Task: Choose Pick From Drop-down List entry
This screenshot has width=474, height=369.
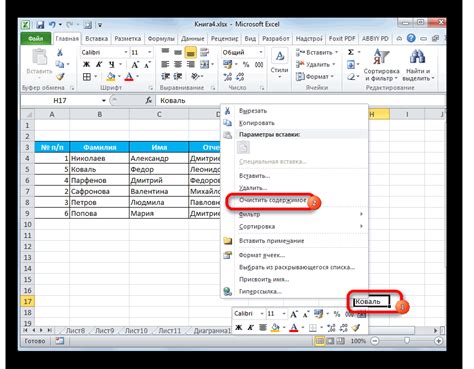Action: (297, 267)
